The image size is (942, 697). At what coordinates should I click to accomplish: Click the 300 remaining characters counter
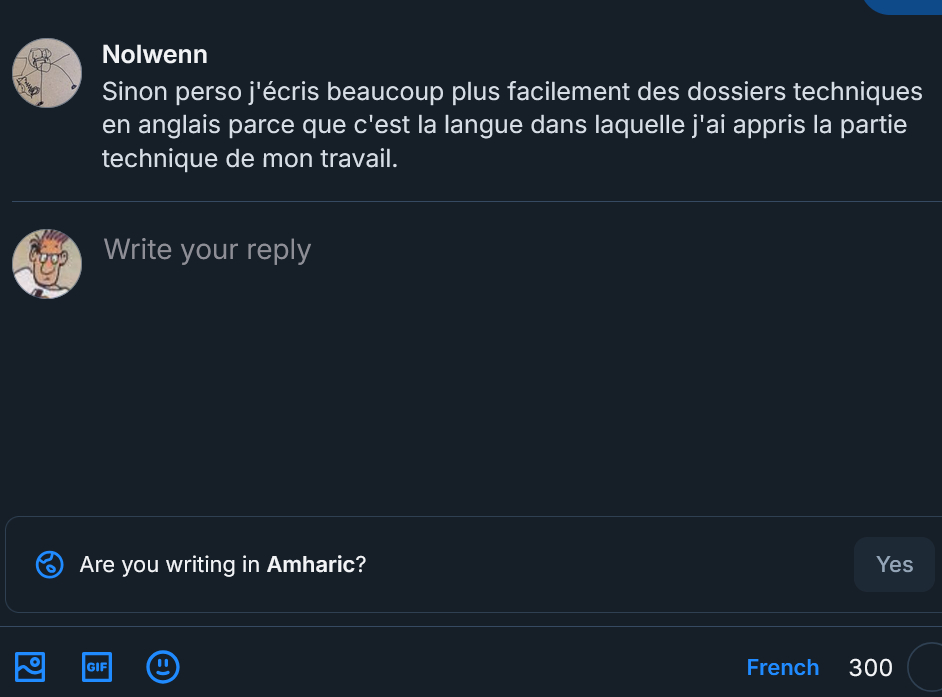tap(870, 667)
